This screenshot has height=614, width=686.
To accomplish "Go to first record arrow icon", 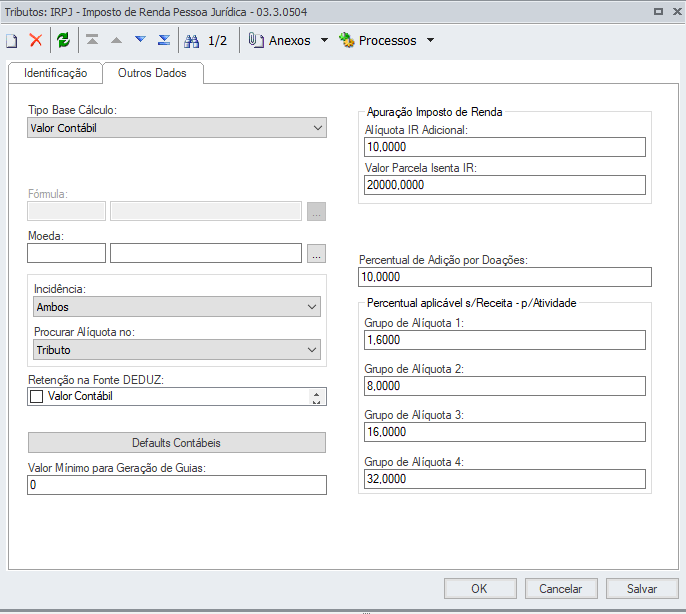I will (x=92, y=40).
